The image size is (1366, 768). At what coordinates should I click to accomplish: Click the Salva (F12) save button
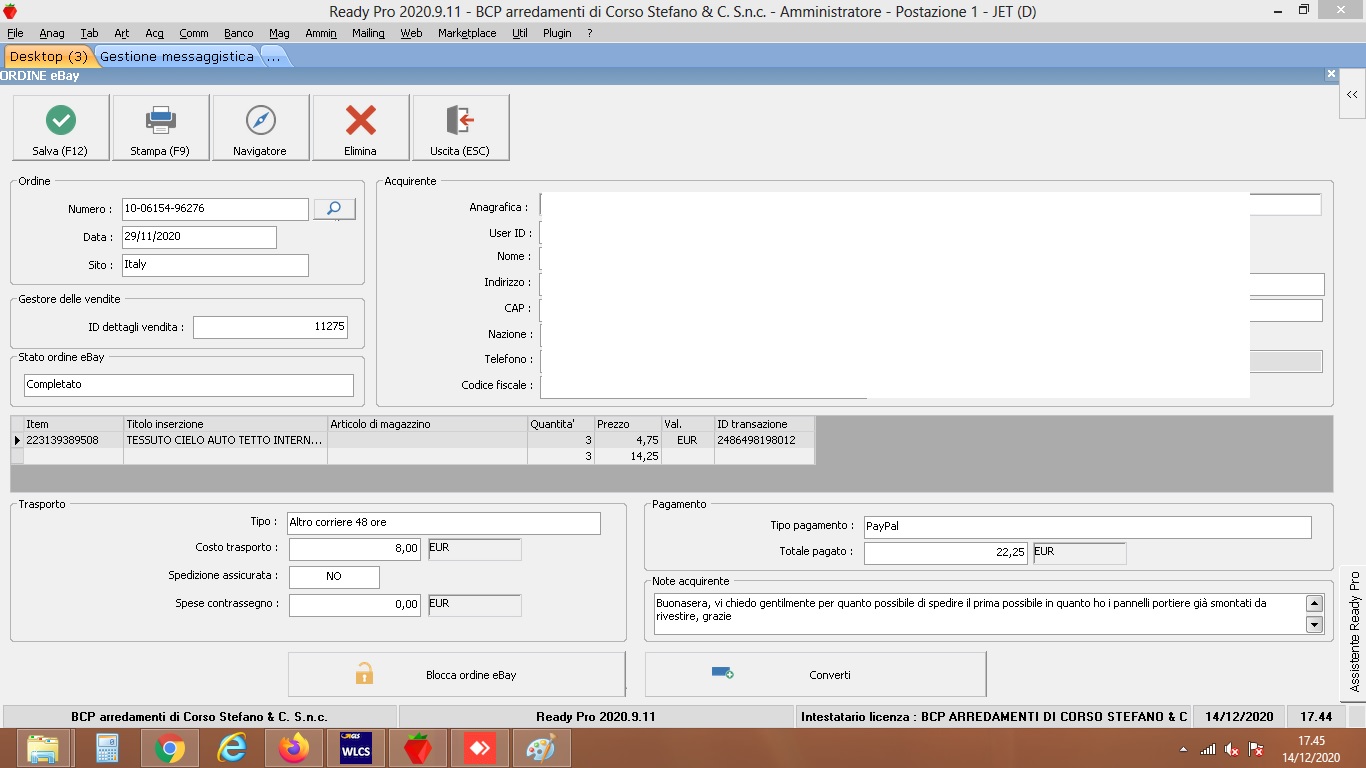coord(60,127)
